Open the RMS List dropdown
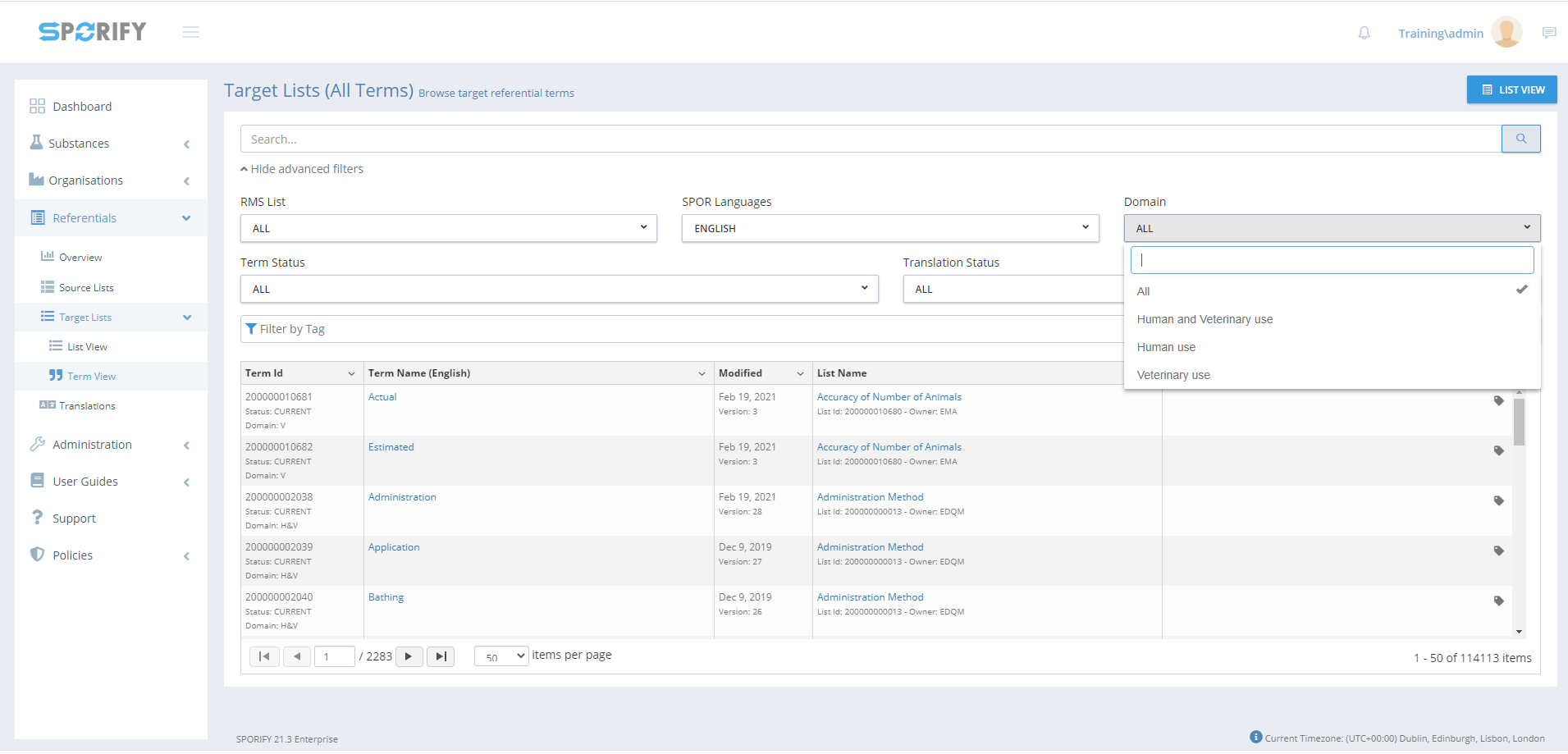Viewport: 1568px width, 754px height. tap(448, 228)
